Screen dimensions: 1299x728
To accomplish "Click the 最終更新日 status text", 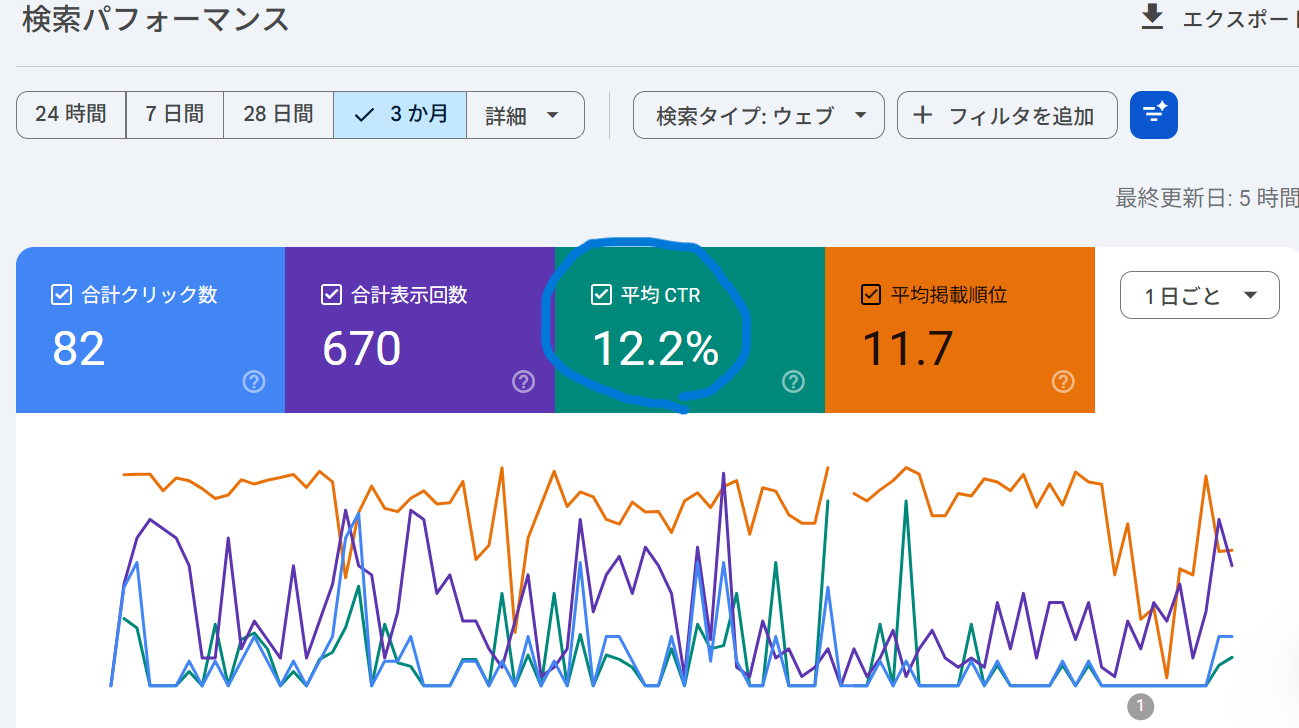I will pyautogui.click(x=1207, y=198).
